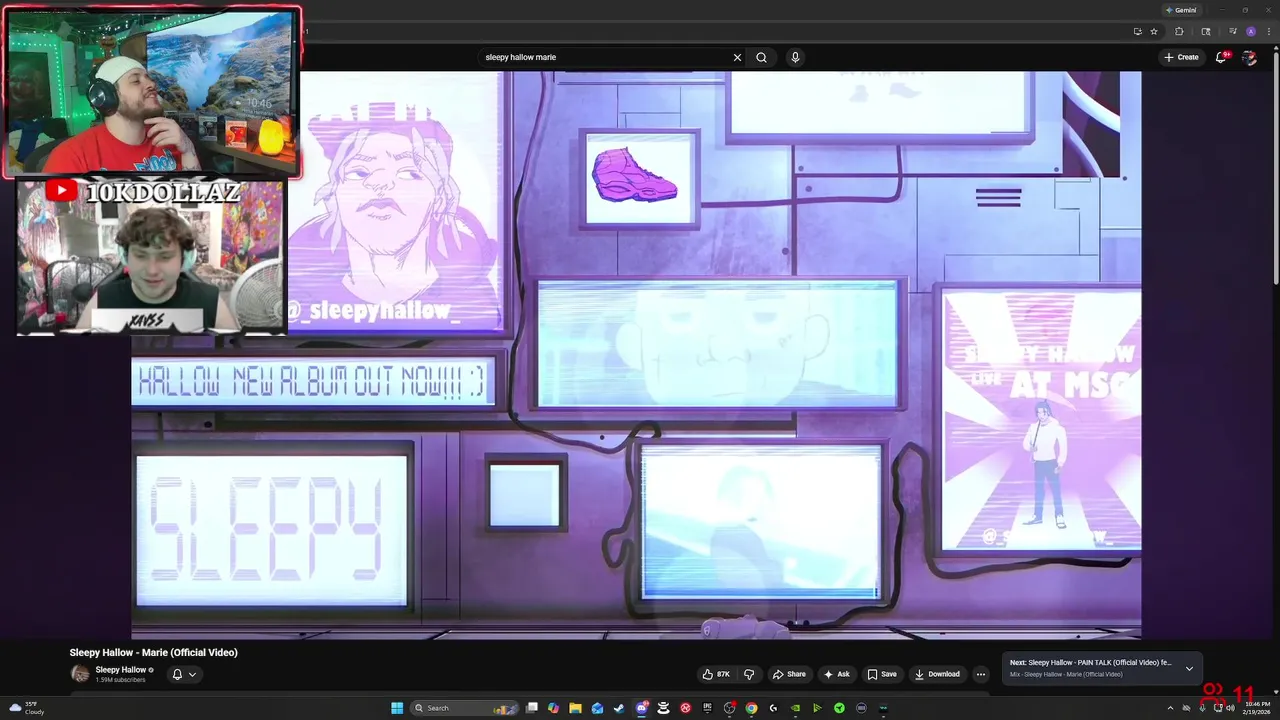Start voice search with the microphone icon
Image resolution: width=1280 pixels, height=720 pixels.
795,57
